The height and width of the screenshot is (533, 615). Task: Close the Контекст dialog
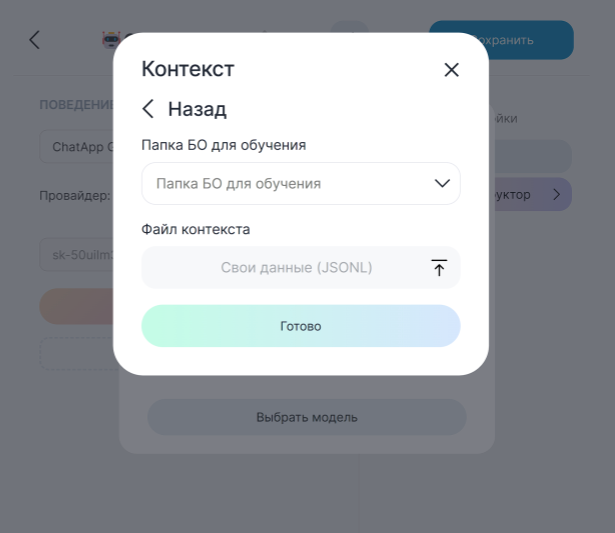451,70
